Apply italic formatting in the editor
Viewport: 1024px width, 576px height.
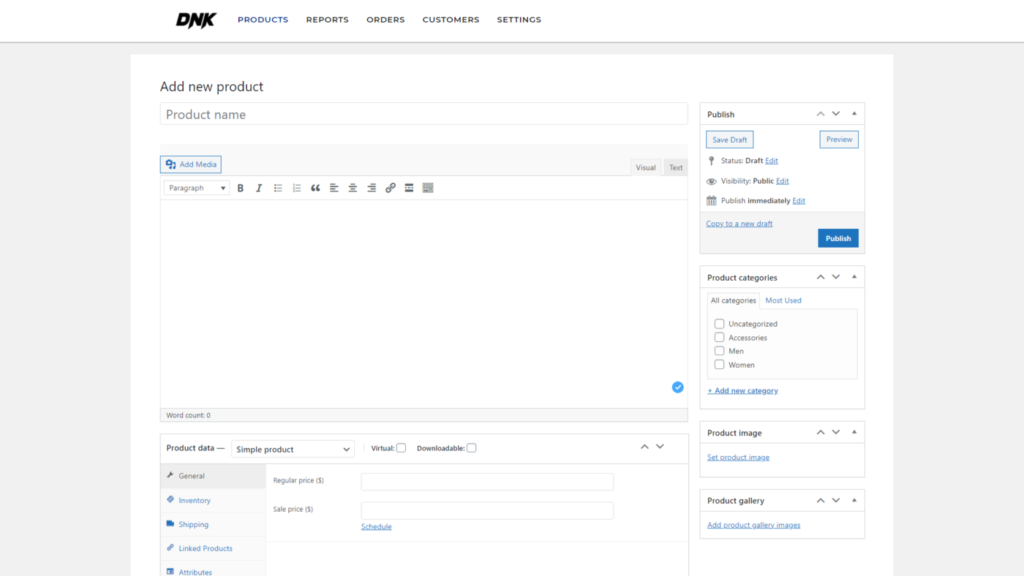tap(259, 188)
